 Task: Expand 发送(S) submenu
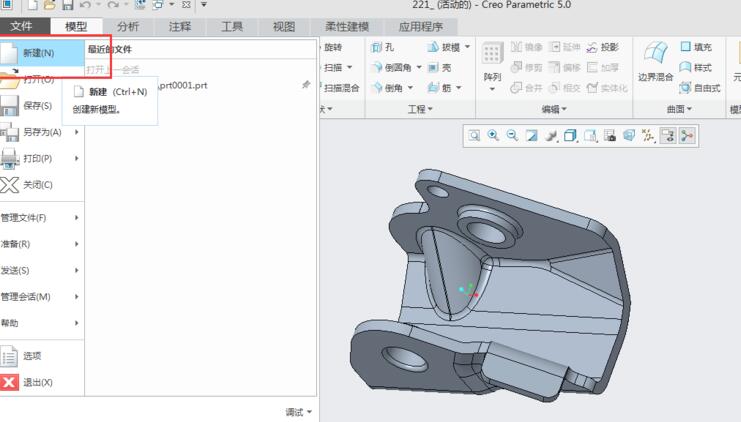42,271
